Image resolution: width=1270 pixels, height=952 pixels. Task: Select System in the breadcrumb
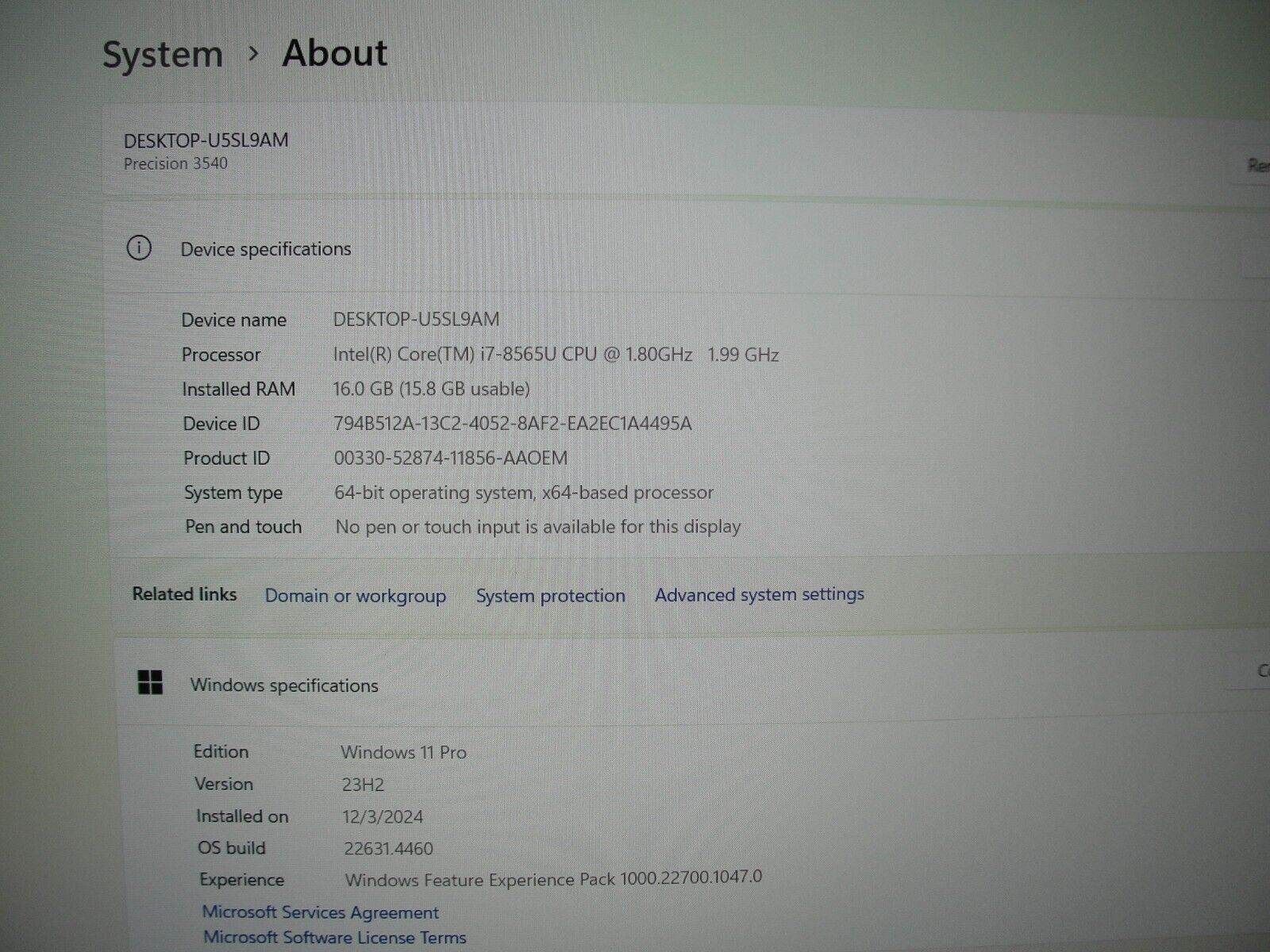point(163,54)
